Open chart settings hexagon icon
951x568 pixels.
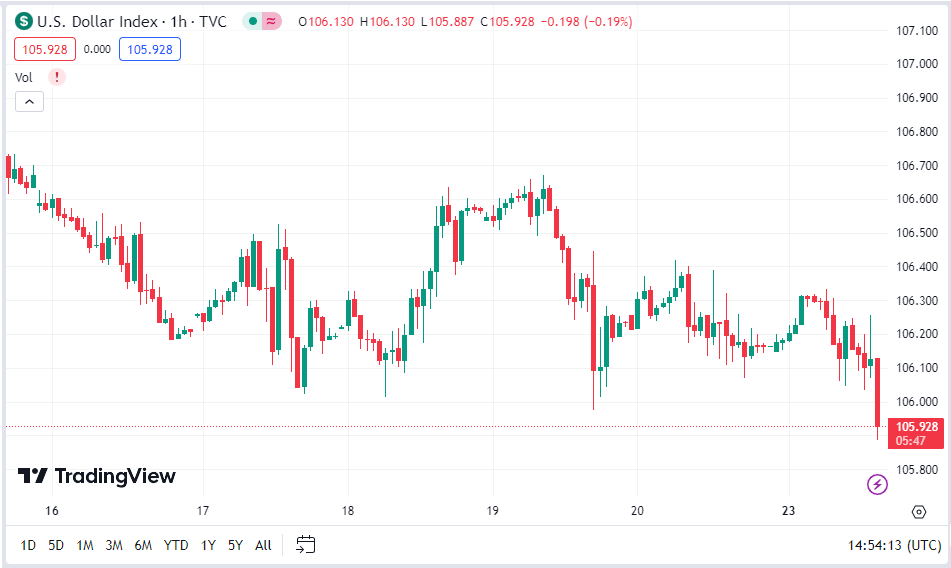(x=919, y=512)
